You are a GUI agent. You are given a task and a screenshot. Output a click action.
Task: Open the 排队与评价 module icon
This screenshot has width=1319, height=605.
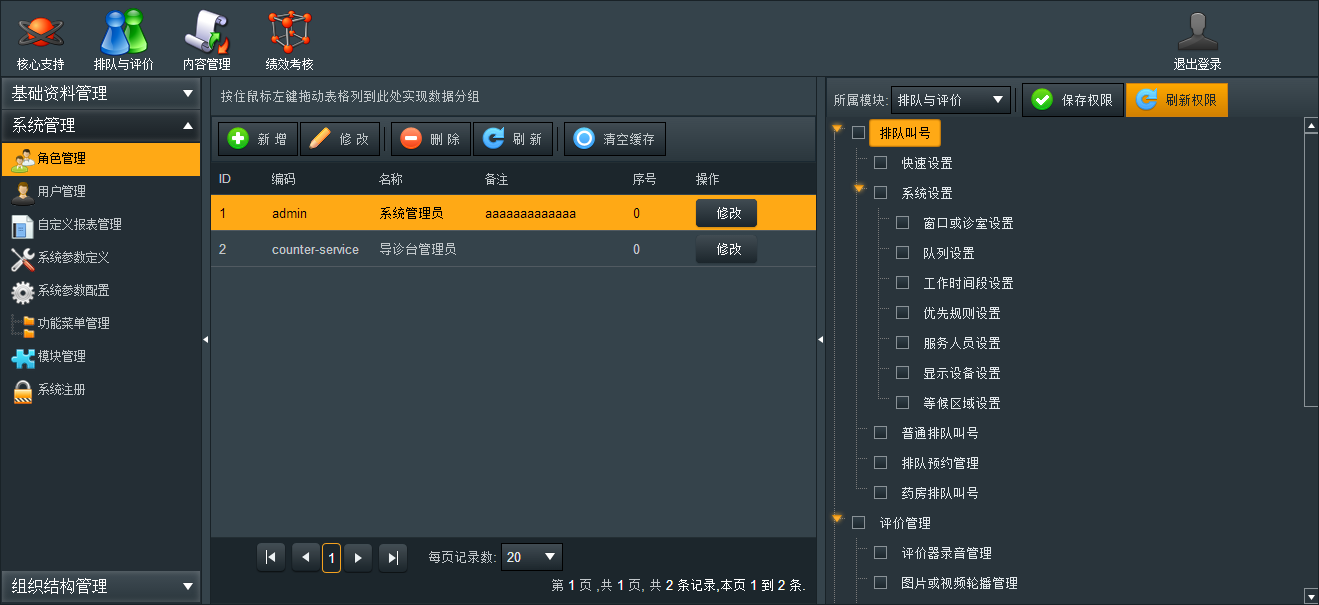click(x=123, y=32)
